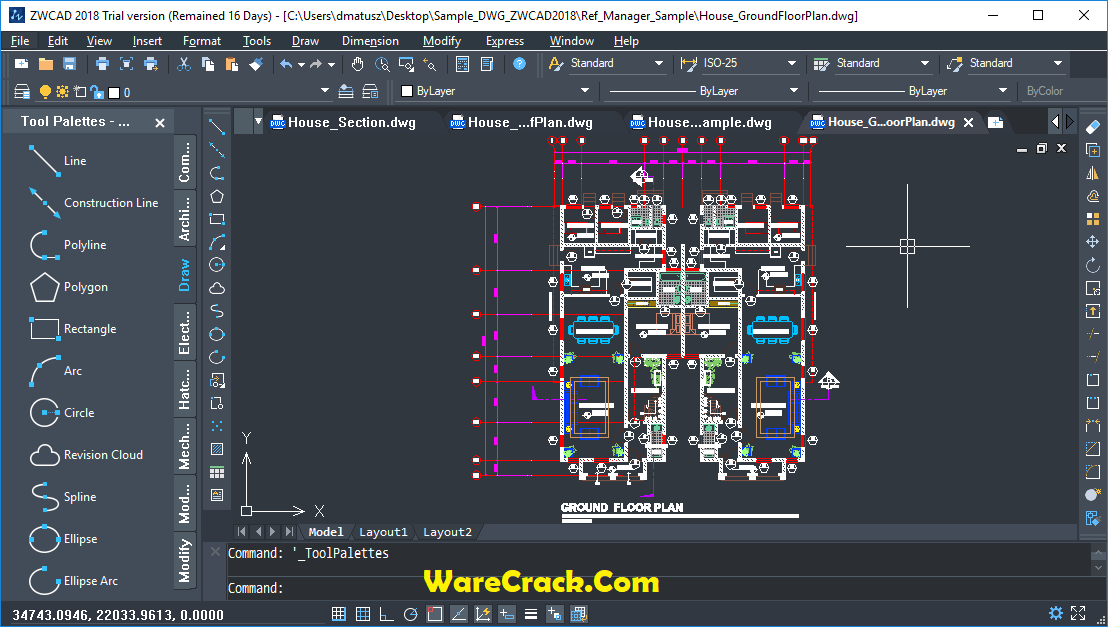Open the table style Standard dropdown

883,64
